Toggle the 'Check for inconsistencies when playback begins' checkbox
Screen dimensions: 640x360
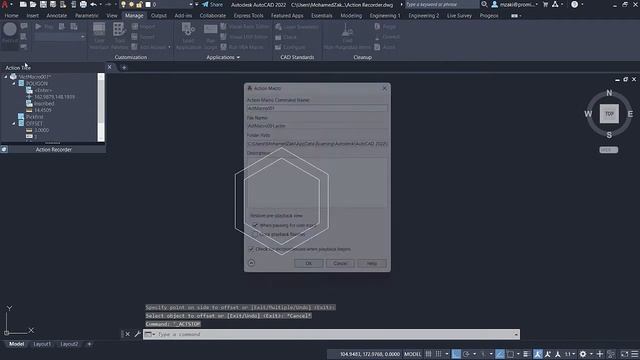251,249
